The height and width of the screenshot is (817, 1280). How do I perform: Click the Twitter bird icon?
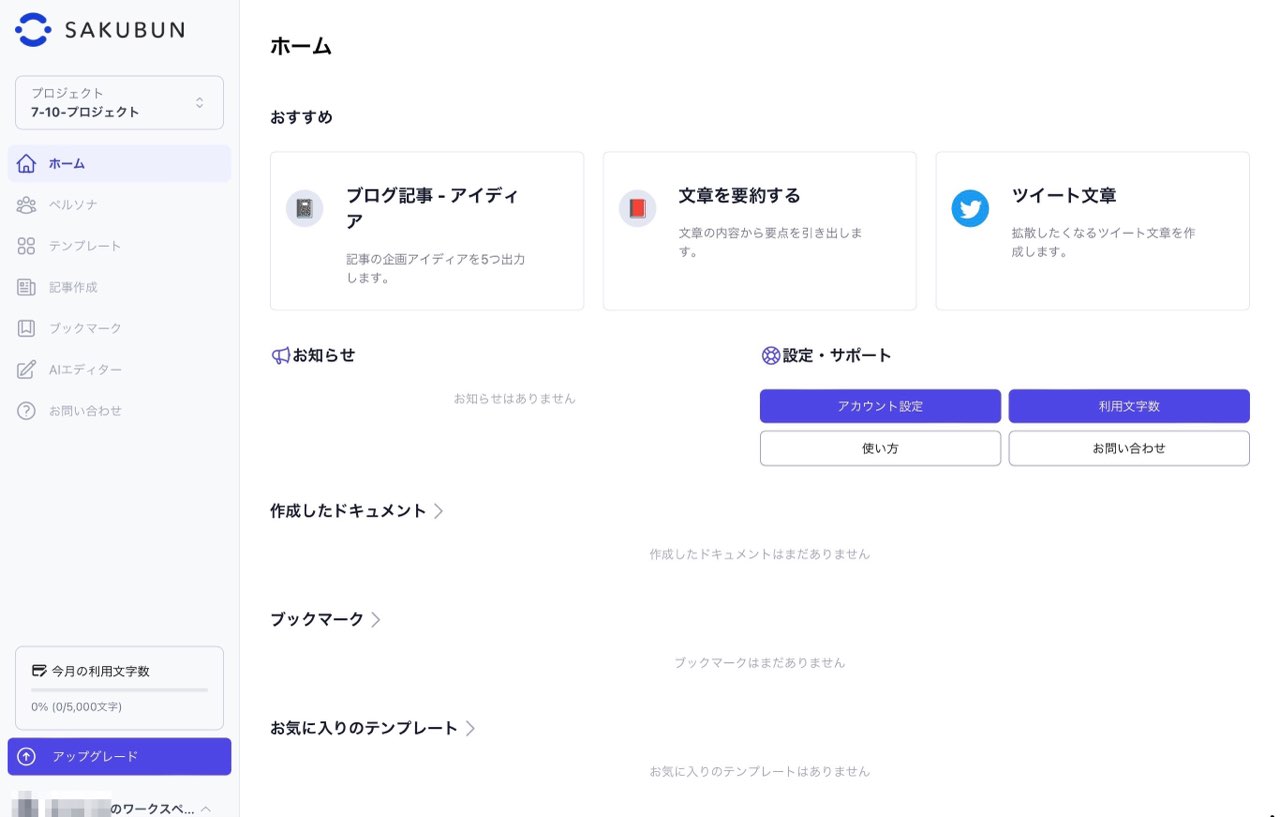tap(970, 208)
